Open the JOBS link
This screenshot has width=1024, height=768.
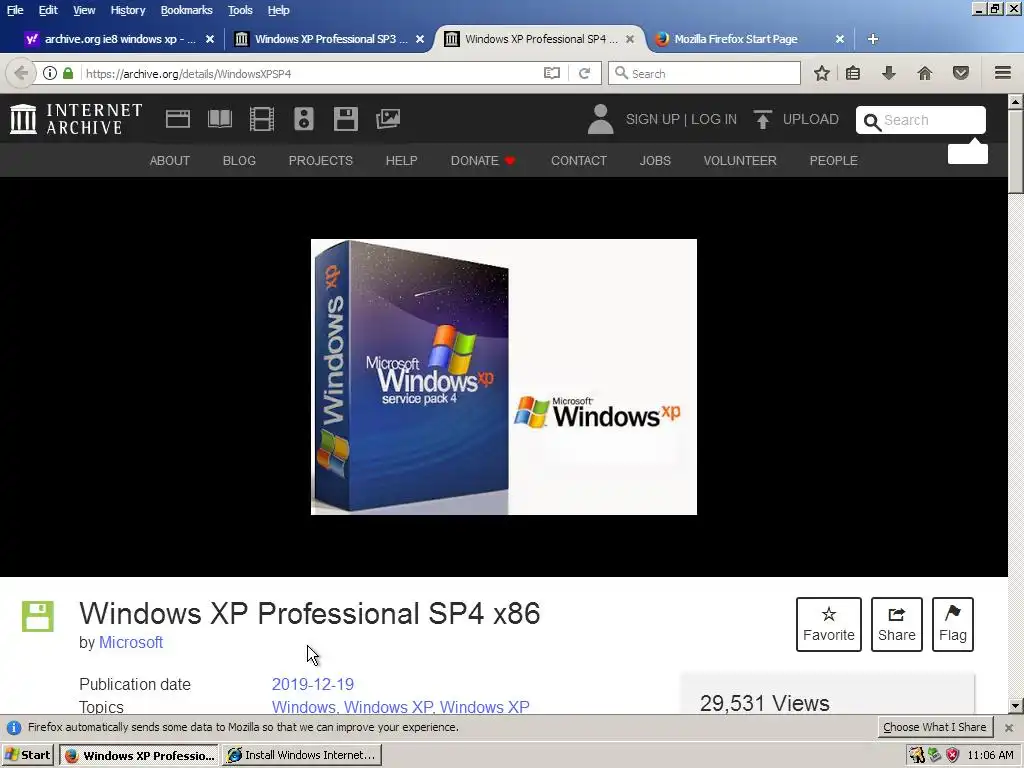coord(655,161)
